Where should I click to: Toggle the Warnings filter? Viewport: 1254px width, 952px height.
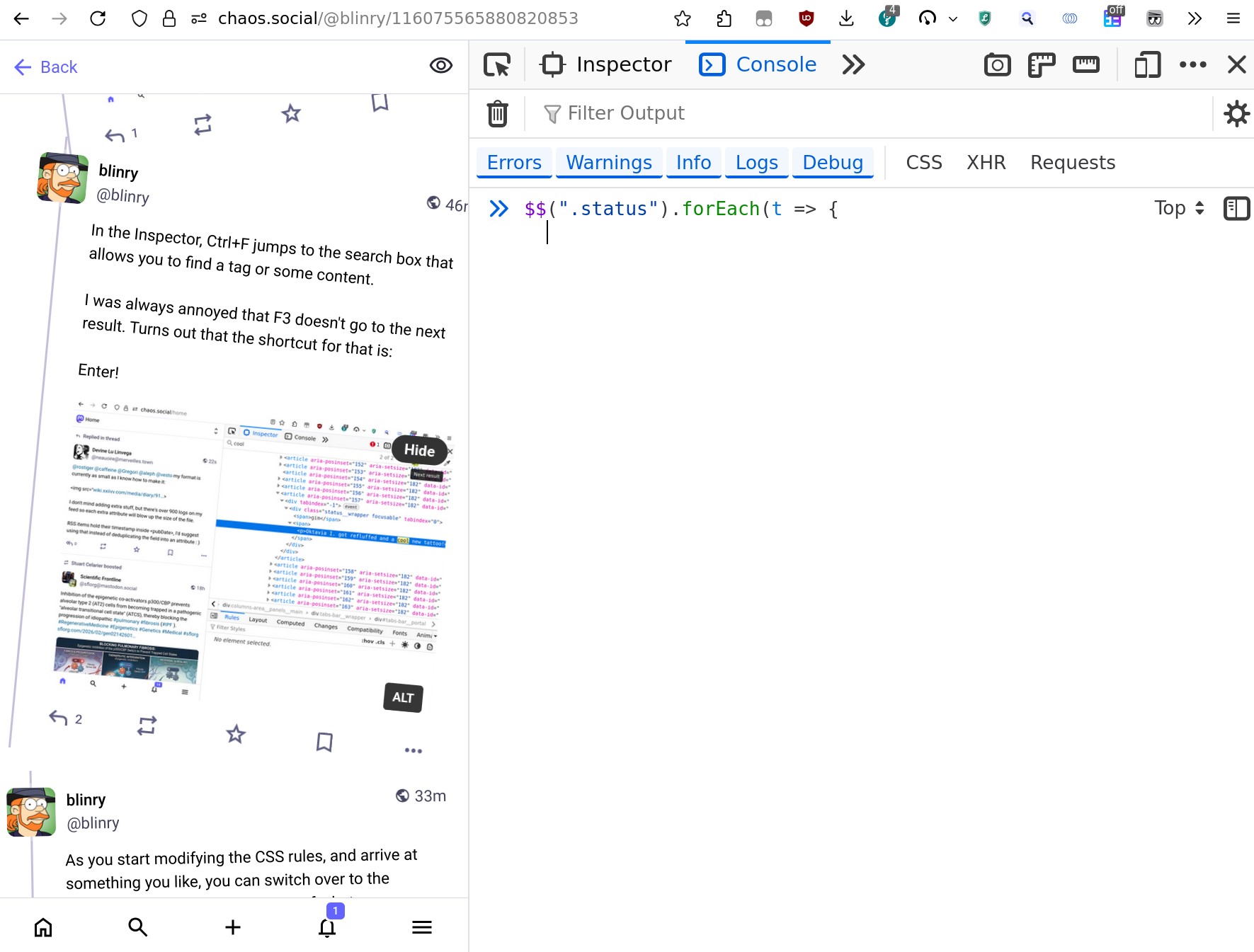click(609, 163)
